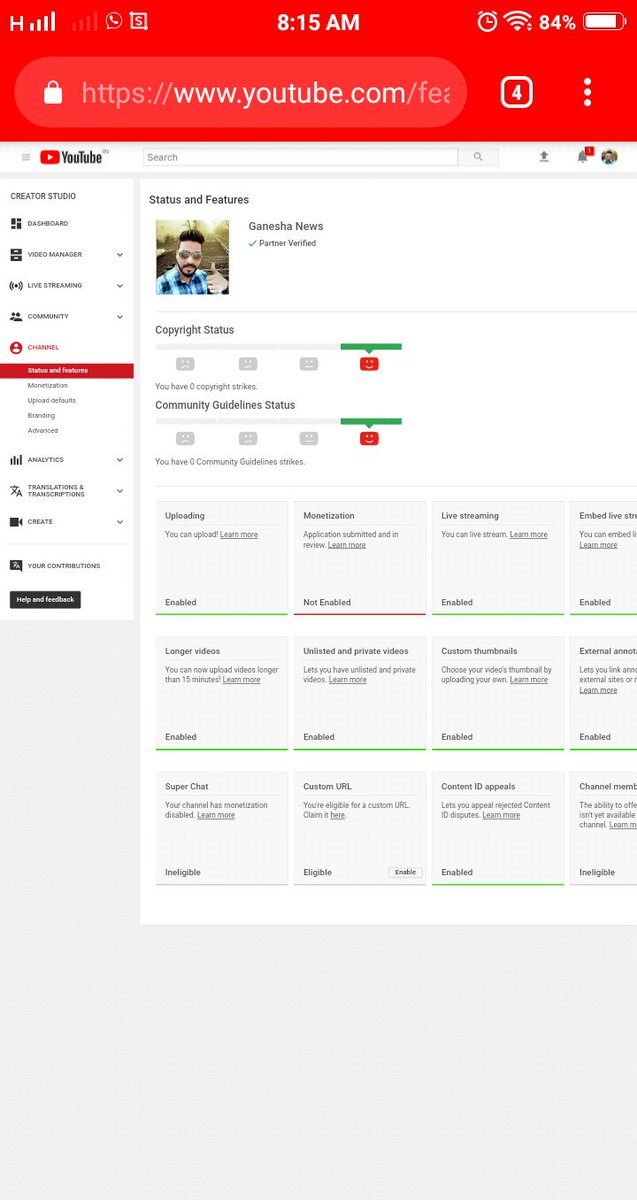This screenshot has height=1200, width=637.
Task: Click the Translations & Transcriptions icon
Action: [x=16, y=491]
